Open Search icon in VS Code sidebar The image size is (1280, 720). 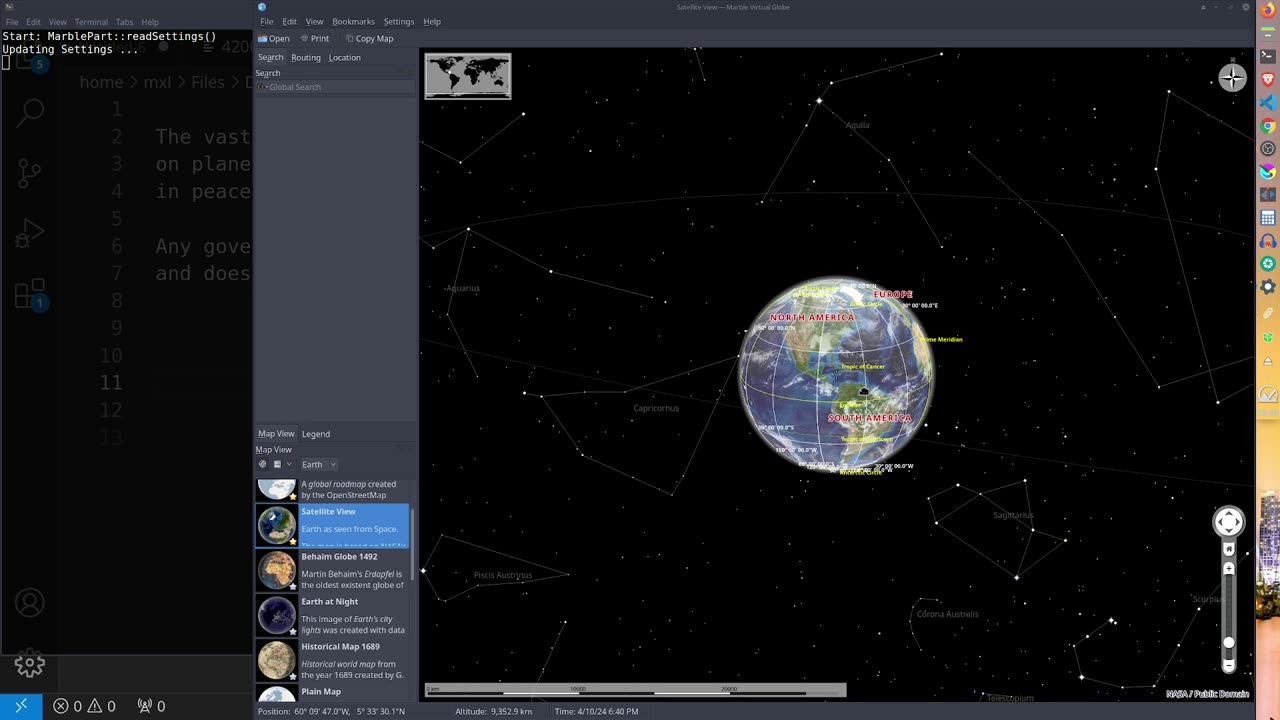point(30,112)
